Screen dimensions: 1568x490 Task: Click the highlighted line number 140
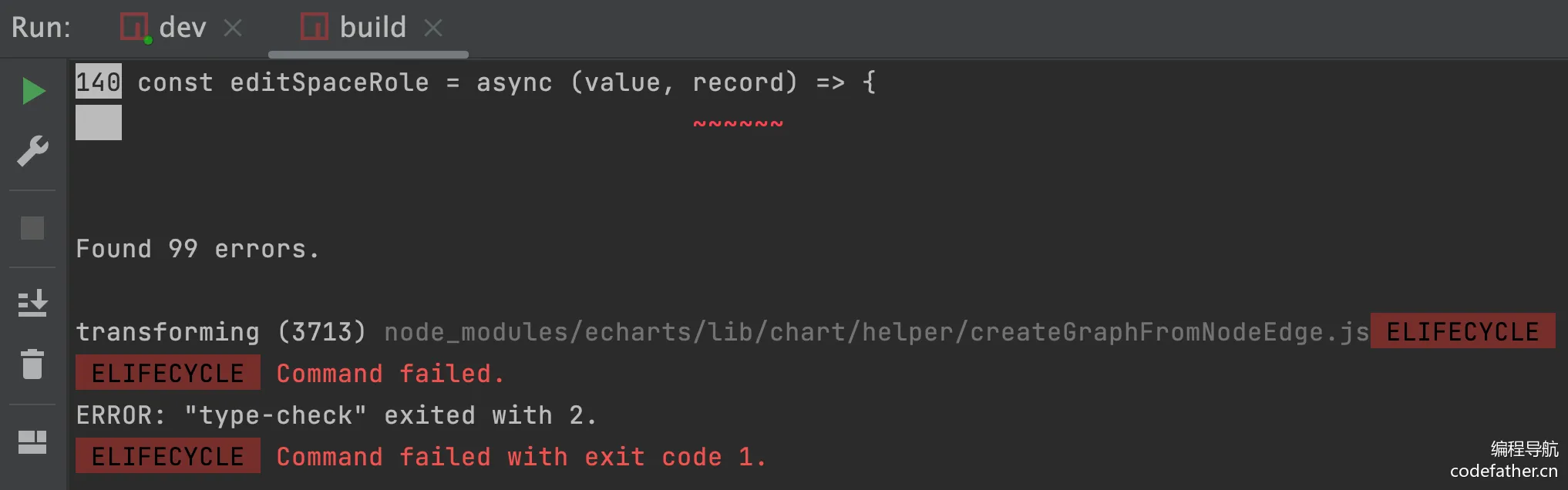98,82
